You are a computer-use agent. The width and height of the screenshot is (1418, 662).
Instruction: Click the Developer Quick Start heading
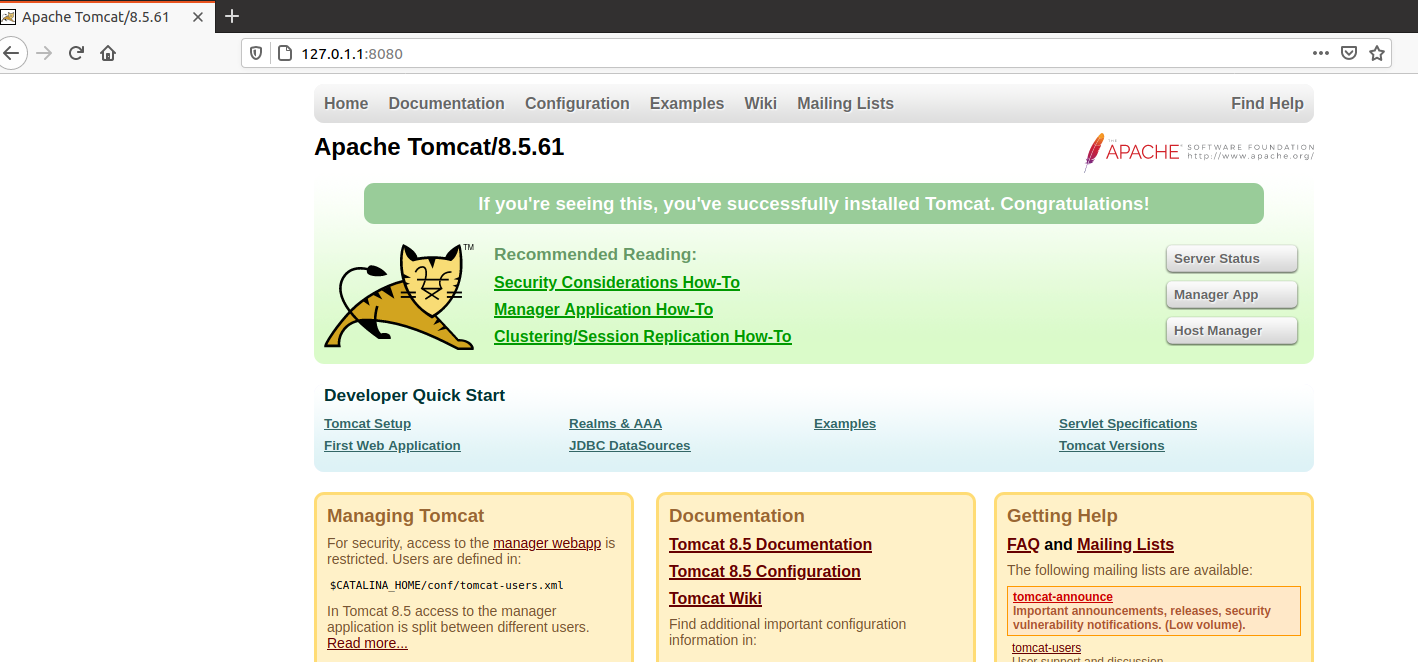[414, 395]
